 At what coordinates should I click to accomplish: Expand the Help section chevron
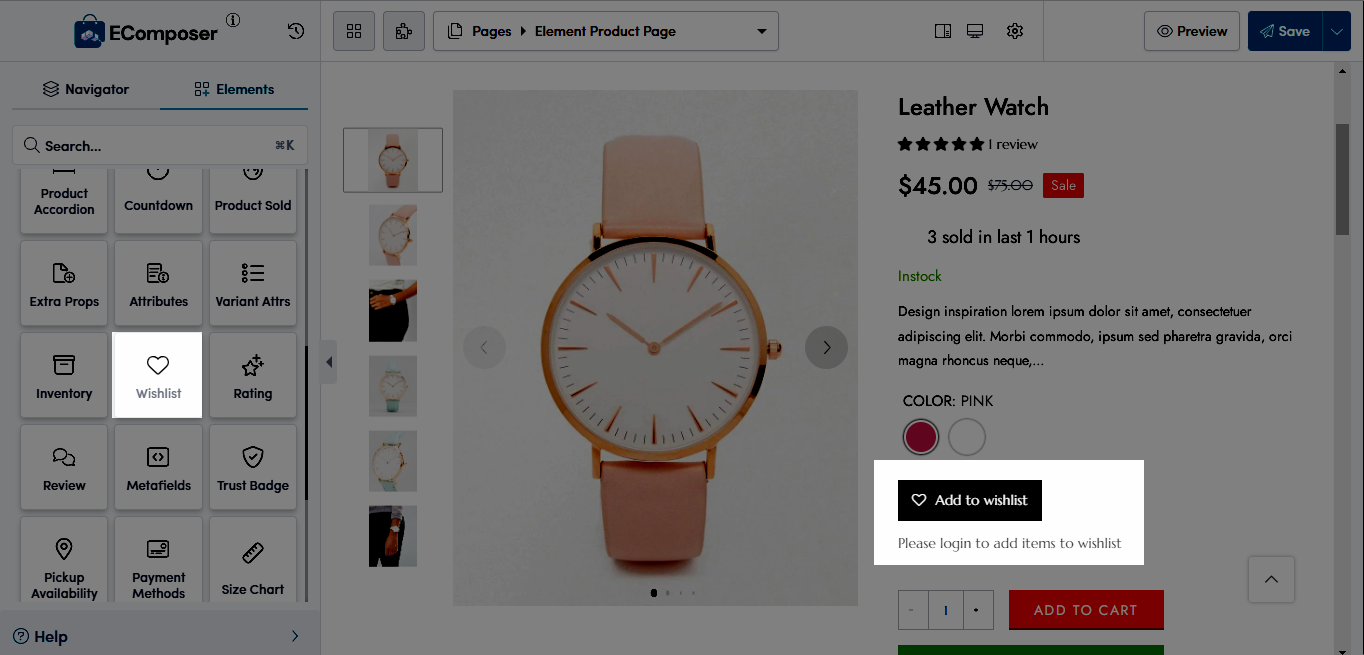pos(295,636)
